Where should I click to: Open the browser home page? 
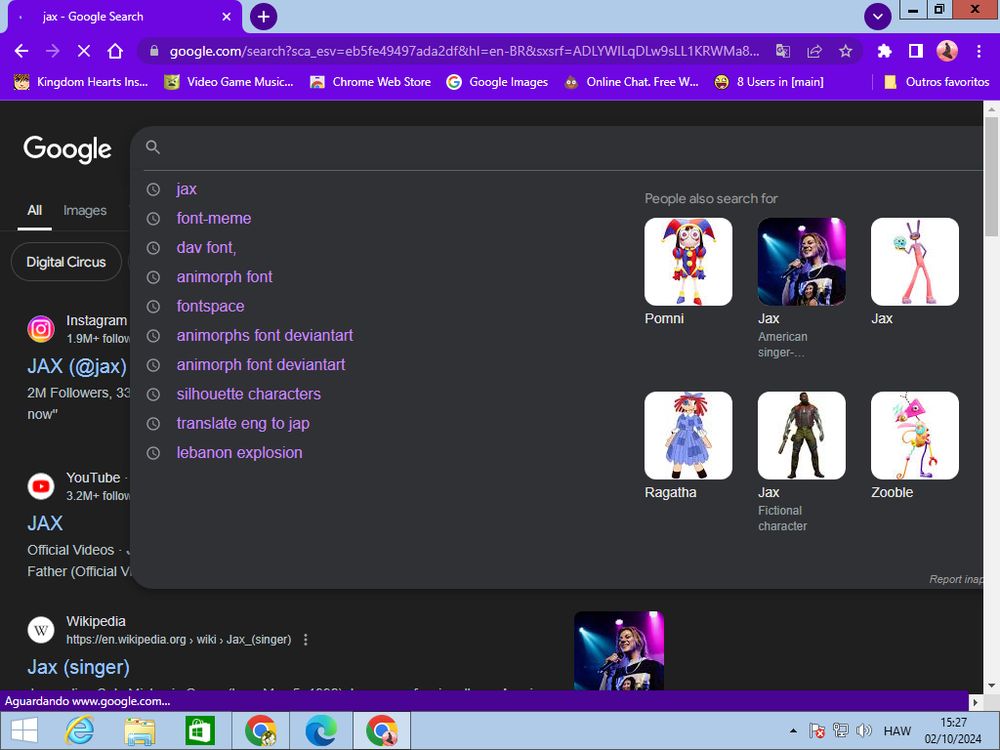[x=115, y=51]
